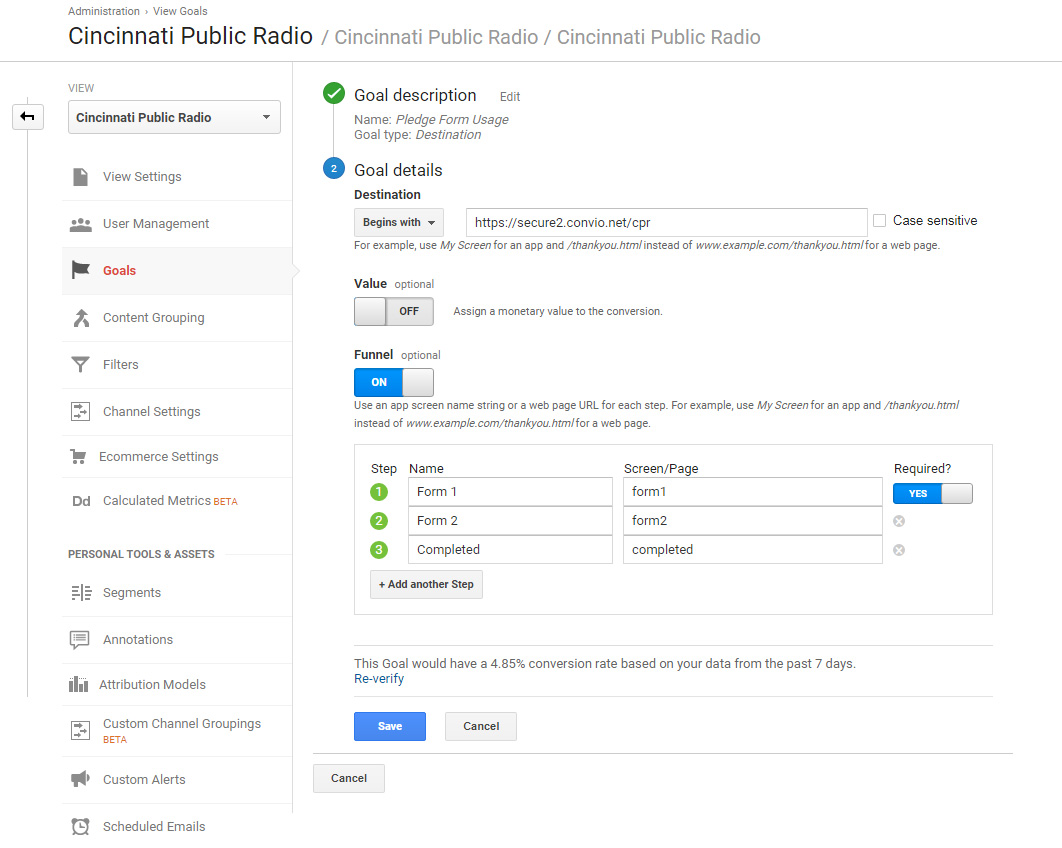
Task: Click the Scheduled Emails clock icon
Action: (81, 827)
